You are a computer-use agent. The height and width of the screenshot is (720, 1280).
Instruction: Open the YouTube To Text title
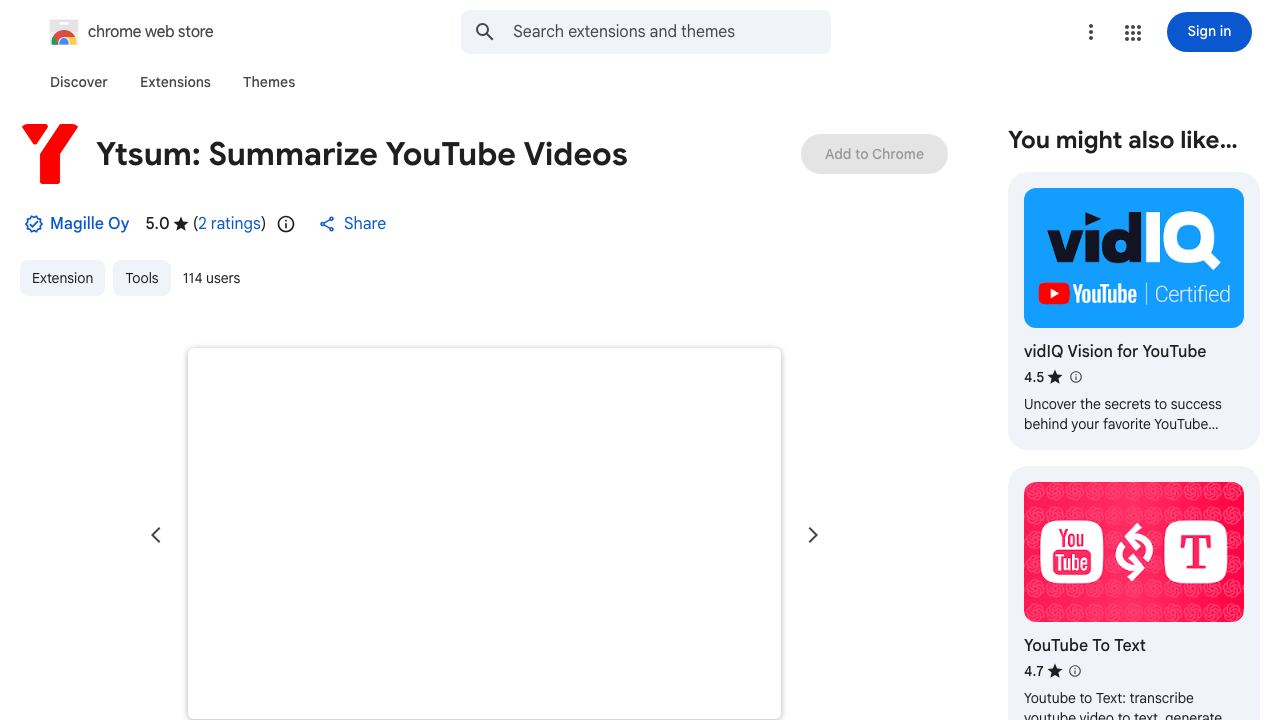click(1085, 645)
